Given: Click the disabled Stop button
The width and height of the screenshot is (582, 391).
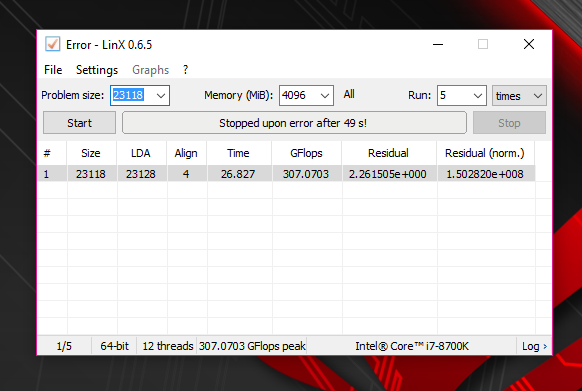Looking at the screenshot, I should (509, 123).
